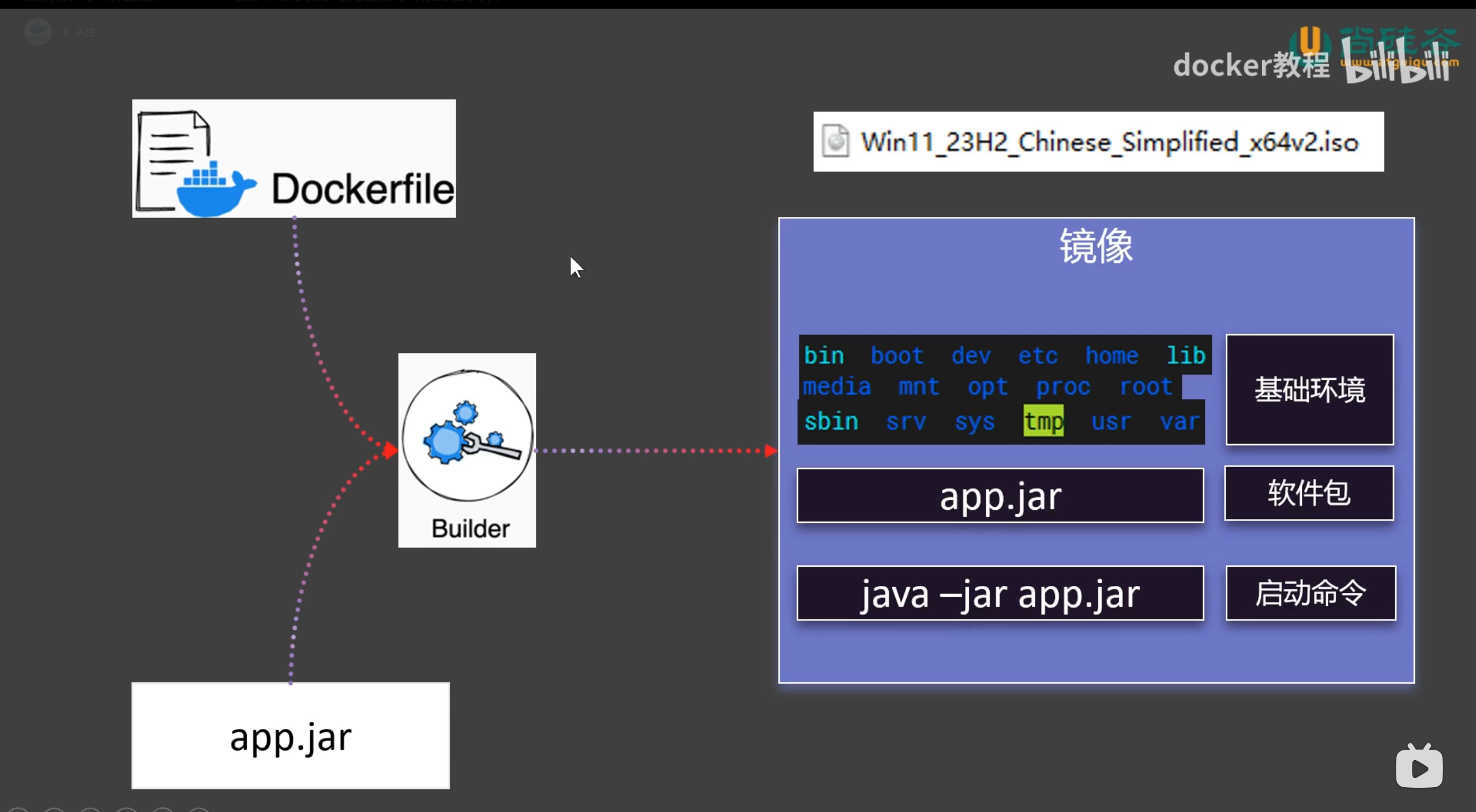Image resolution: width=1476 pixels, height=812 pixels.
Task: Click the Win11_23H2 ISO filename
Action: tap(1109, 142)
